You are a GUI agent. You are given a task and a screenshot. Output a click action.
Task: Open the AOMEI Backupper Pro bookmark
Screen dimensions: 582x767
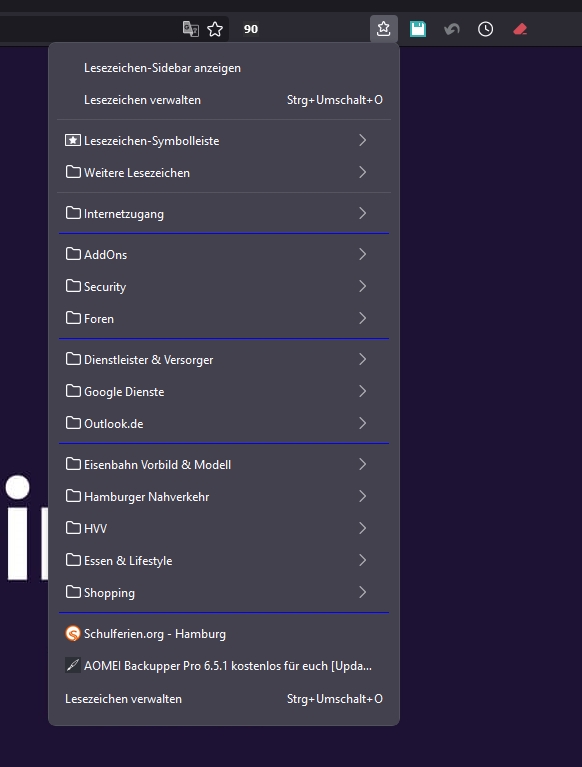coord(224,666)
